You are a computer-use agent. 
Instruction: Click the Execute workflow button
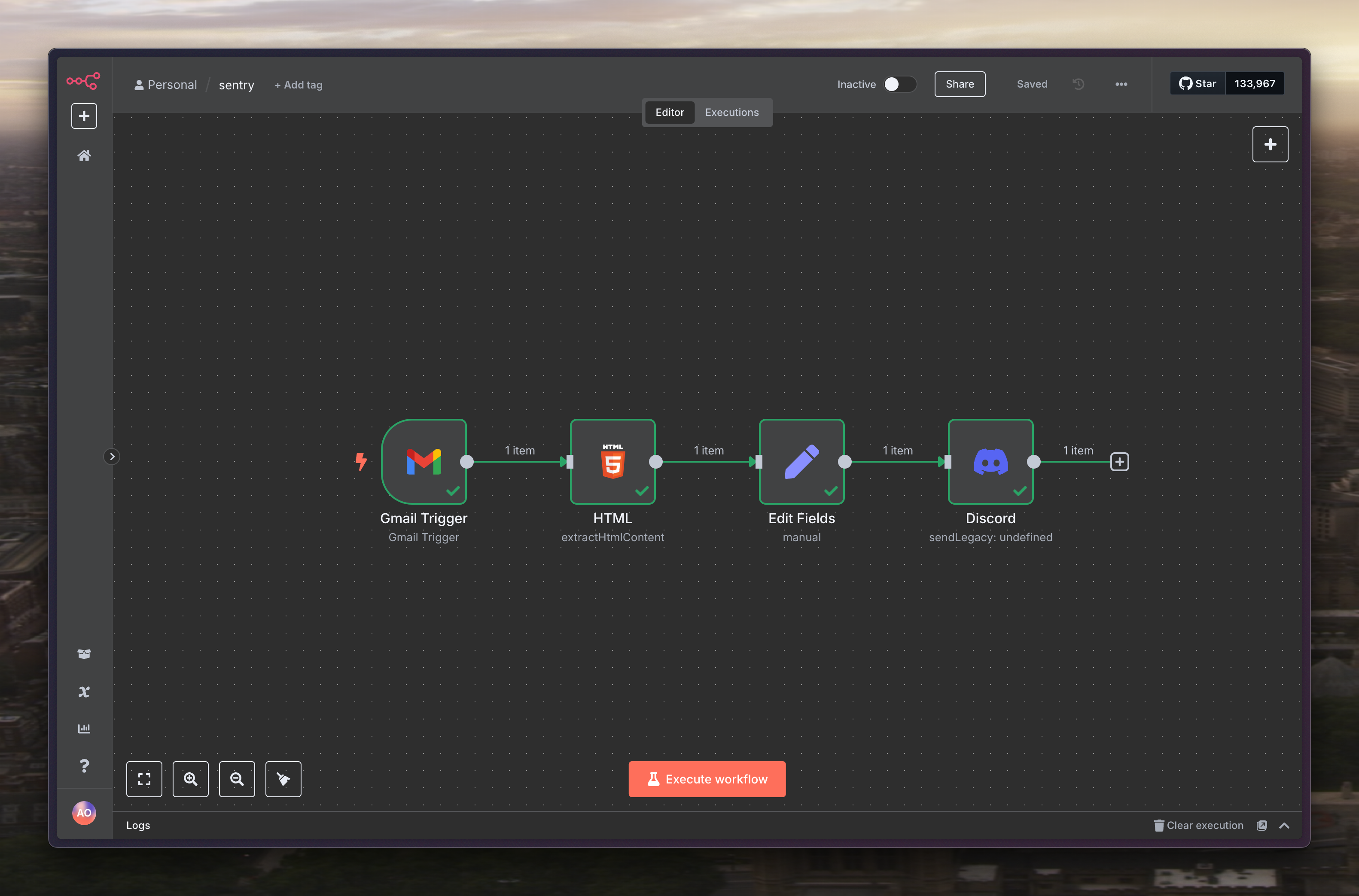[707, 779]
